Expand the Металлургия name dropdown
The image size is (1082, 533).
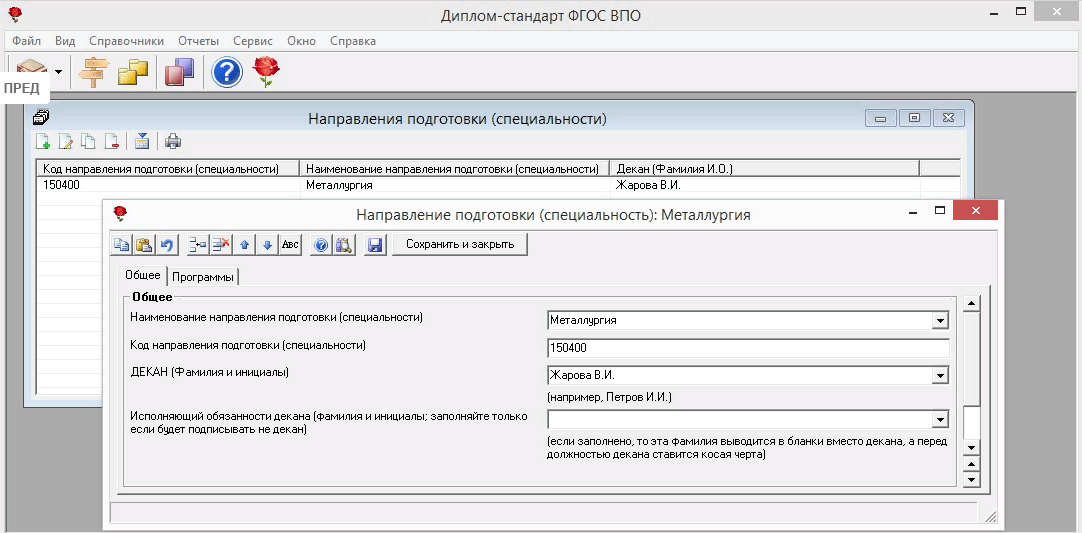(939, 321)
